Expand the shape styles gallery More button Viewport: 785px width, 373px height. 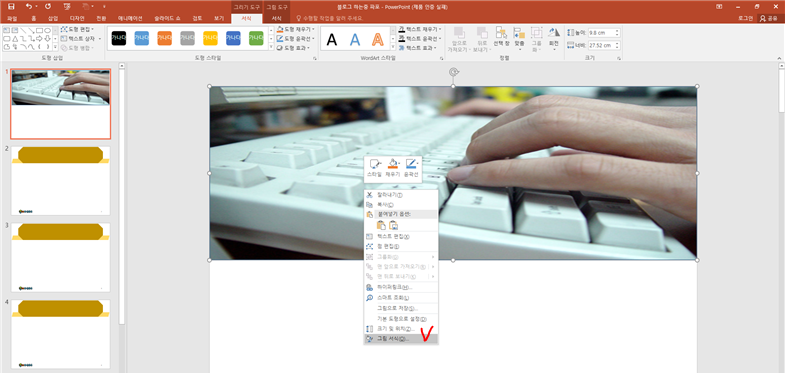[271, 47]
